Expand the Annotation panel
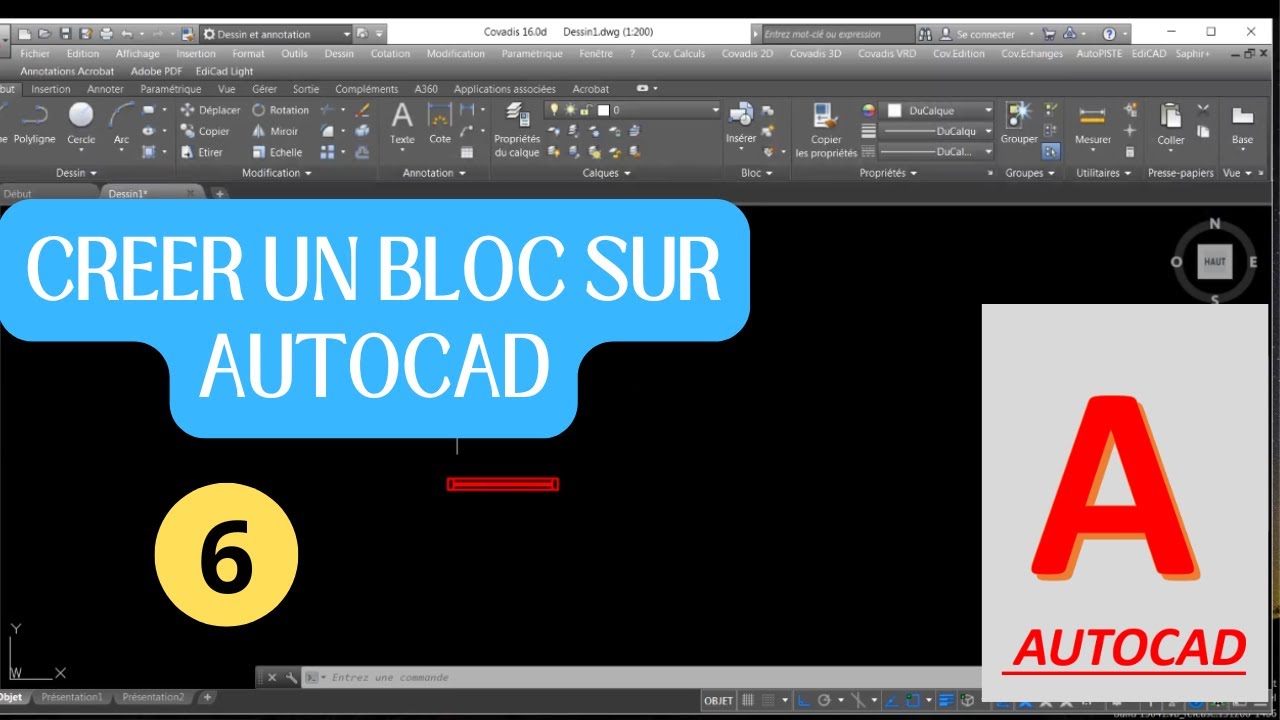The height and width of the screenshot is (720, 1280). pos(433,173)
